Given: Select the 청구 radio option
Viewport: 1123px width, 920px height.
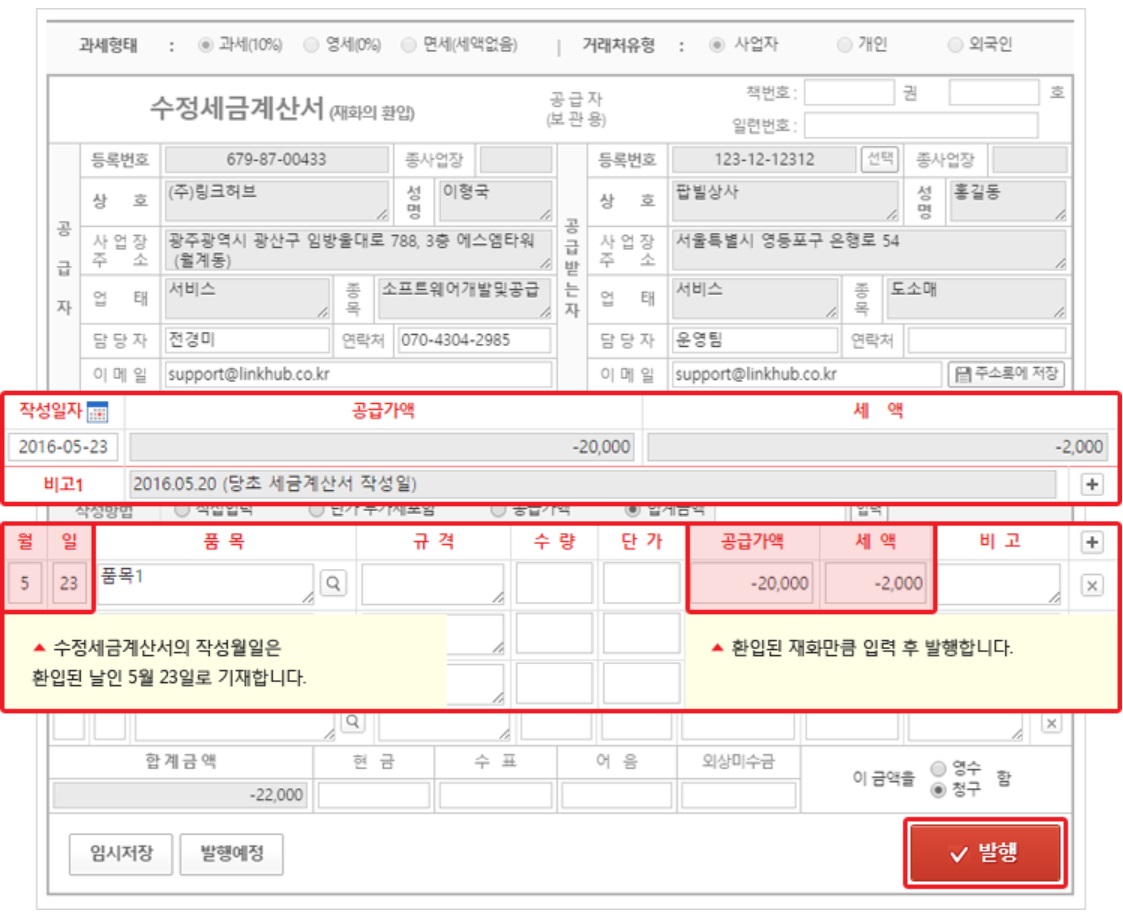Looking at the screenshot, I should coord(938,790).
